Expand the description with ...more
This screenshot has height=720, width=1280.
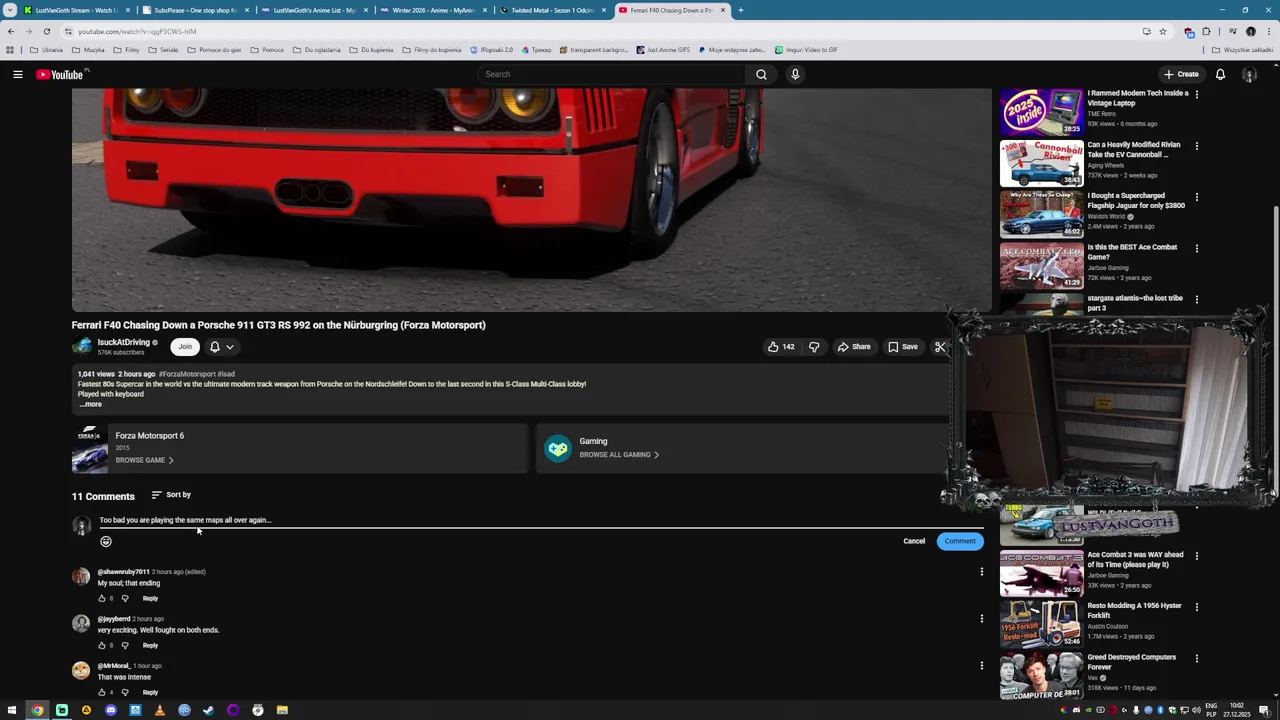click(x=90, y=404)
